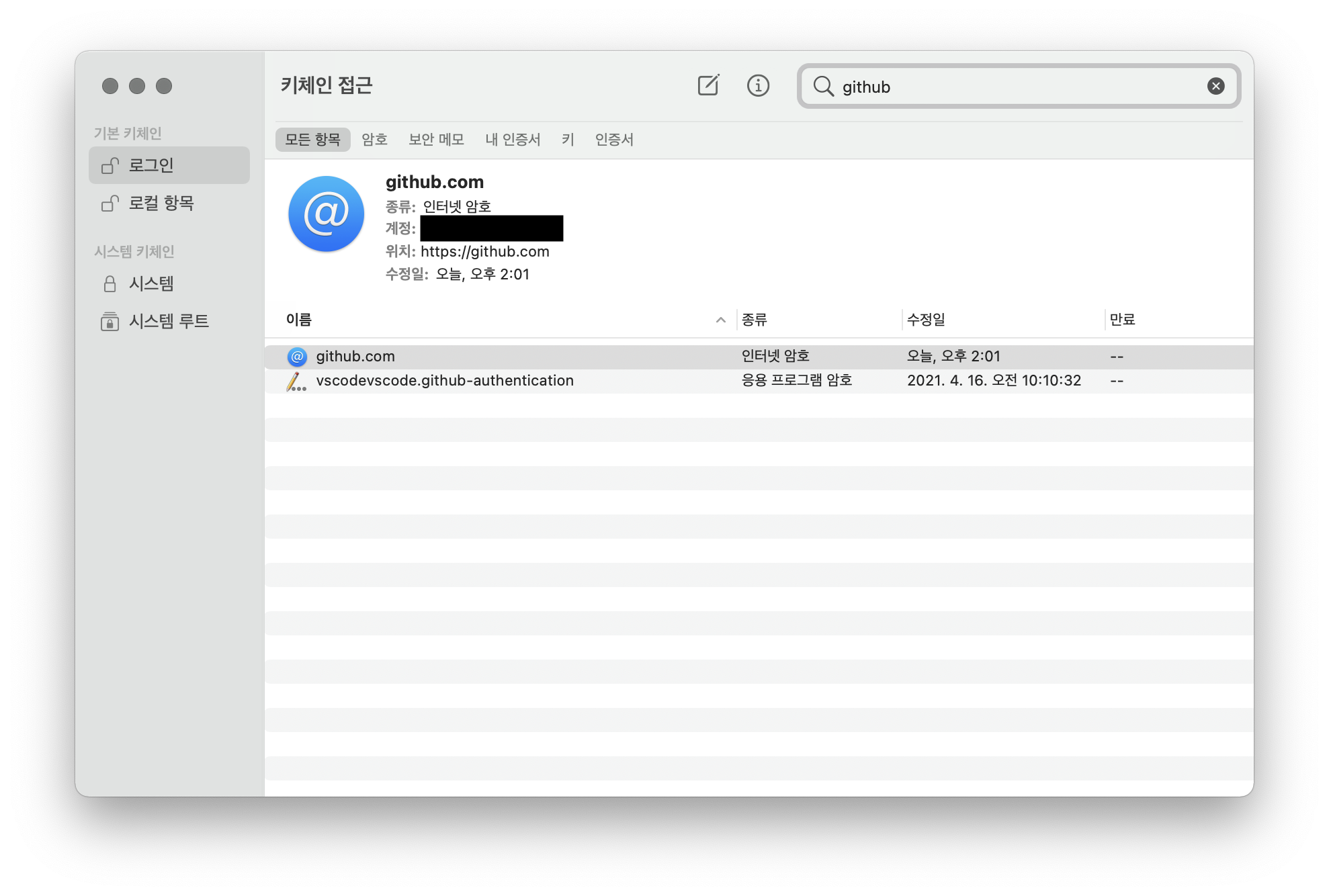Sort list by 종류 column header

pos(754,320)
